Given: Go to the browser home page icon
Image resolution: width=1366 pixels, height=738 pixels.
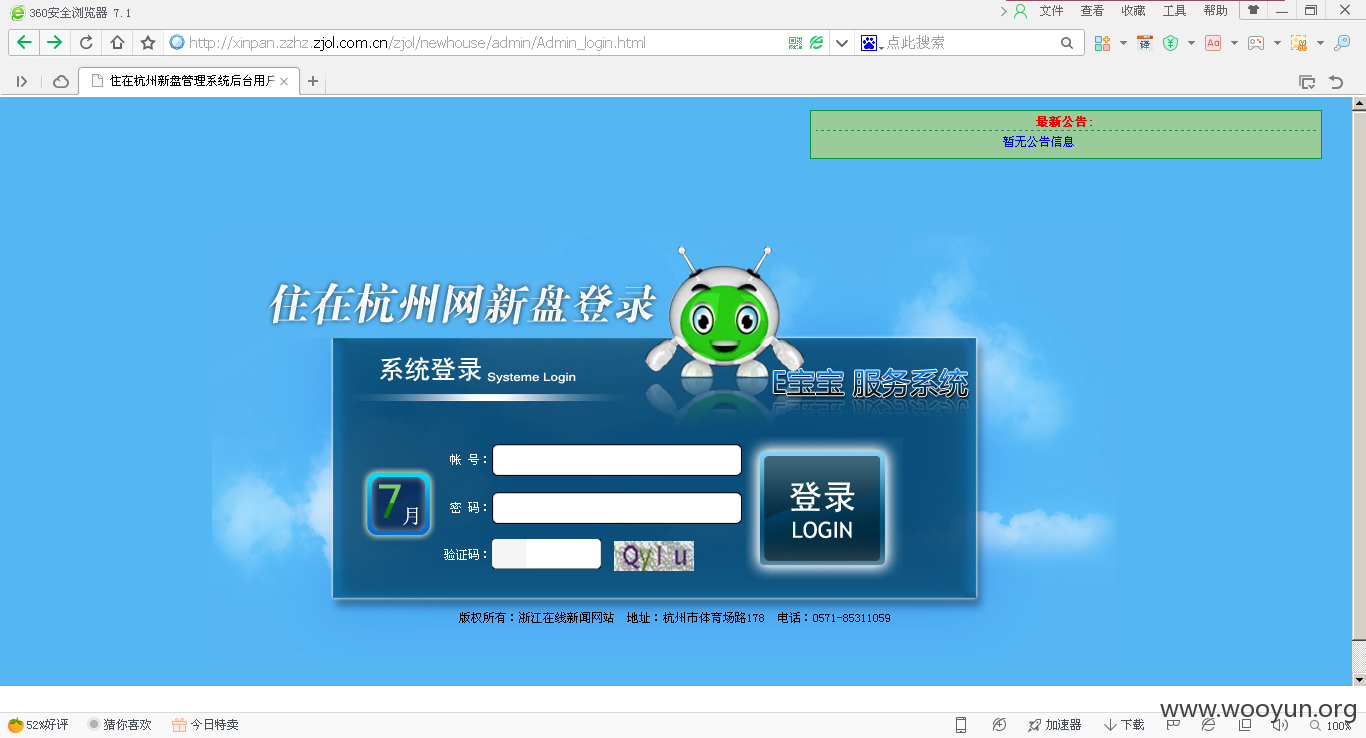Looking at the screenshot, I should pyautogui.click(x=117, y=43).
